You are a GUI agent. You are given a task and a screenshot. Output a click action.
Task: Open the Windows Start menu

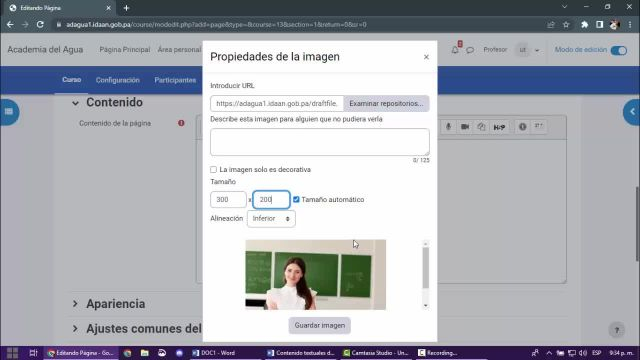[x=12, y=353]
